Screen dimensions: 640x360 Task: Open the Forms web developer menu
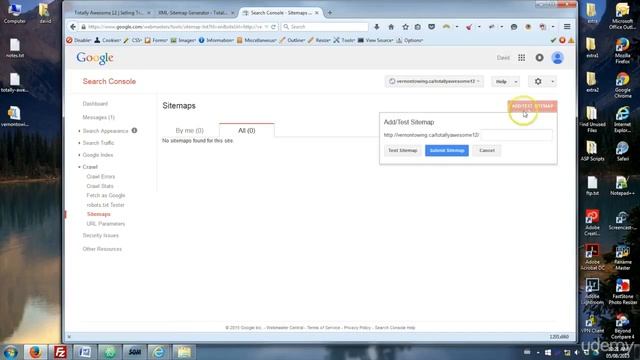point(156,40)
